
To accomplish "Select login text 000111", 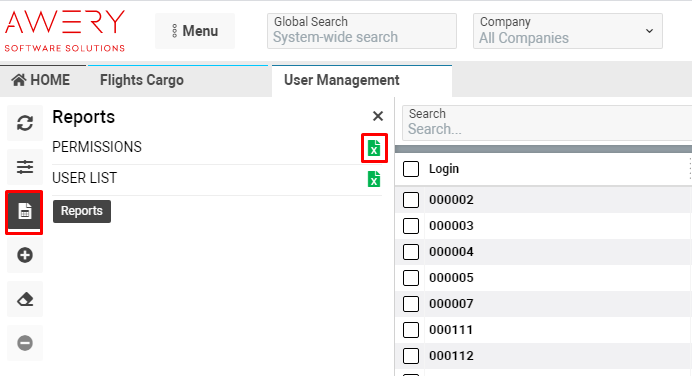I will [451, 330].
